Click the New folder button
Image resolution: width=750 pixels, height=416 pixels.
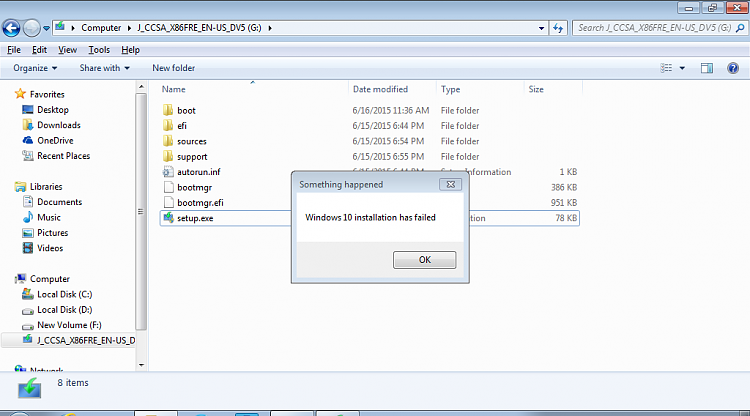pos(174,68)
